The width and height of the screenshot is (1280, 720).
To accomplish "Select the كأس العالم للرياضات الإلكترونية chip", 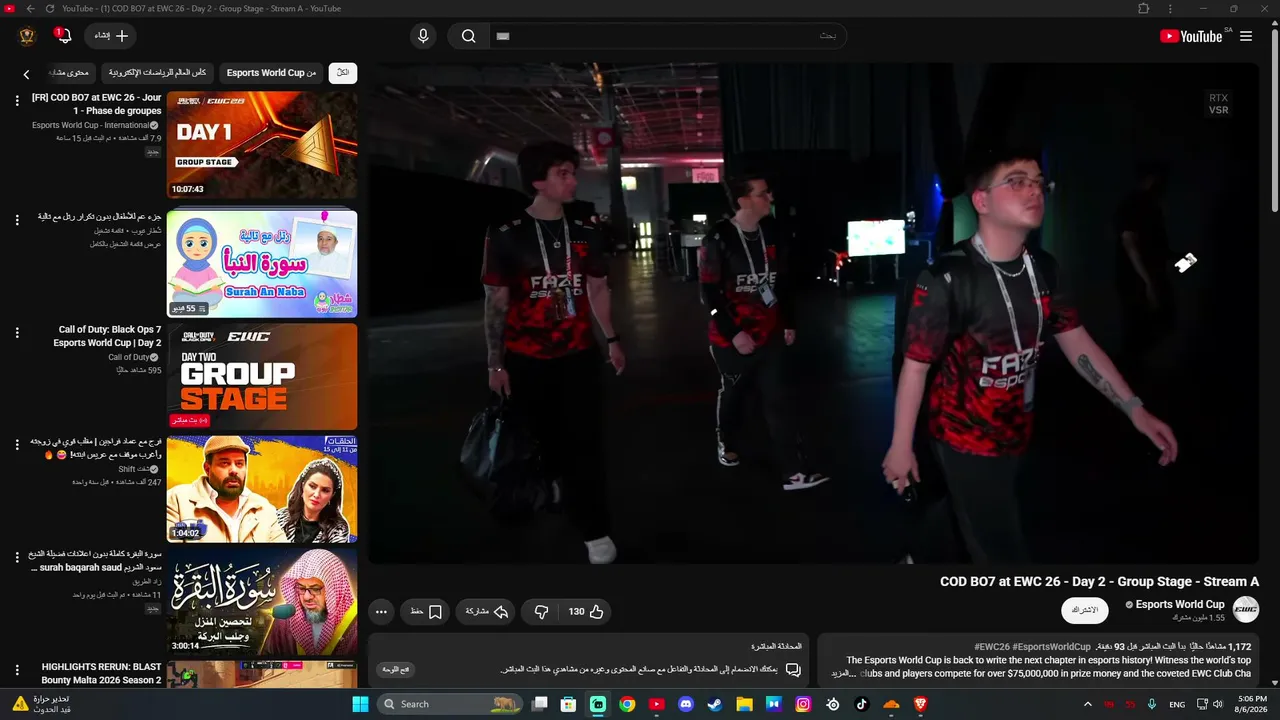I will click(157, 73).
